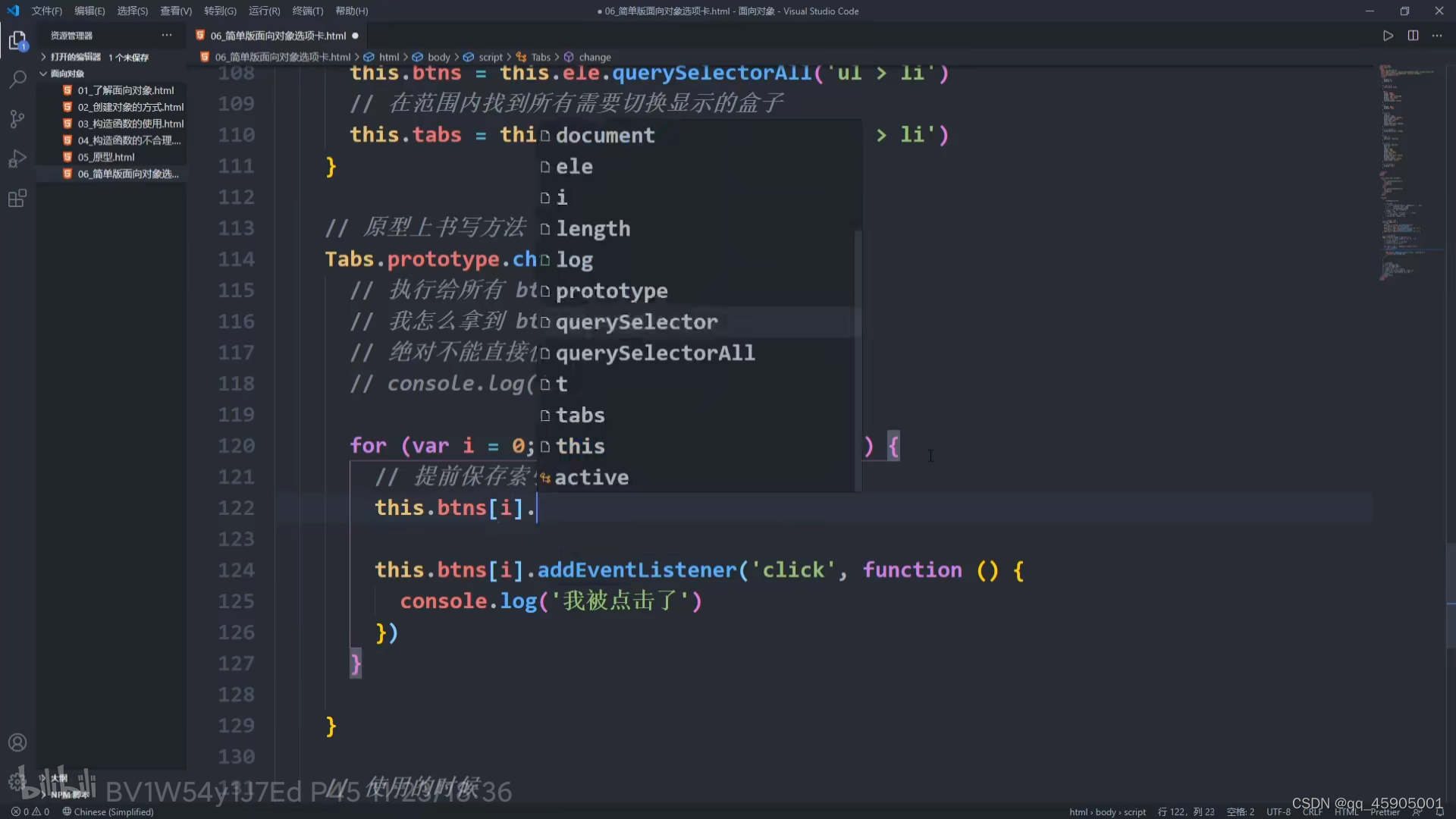This screenshot has width=1456, height=819.
Task: Click the Run code play icon
Action: pos(1388,36)
